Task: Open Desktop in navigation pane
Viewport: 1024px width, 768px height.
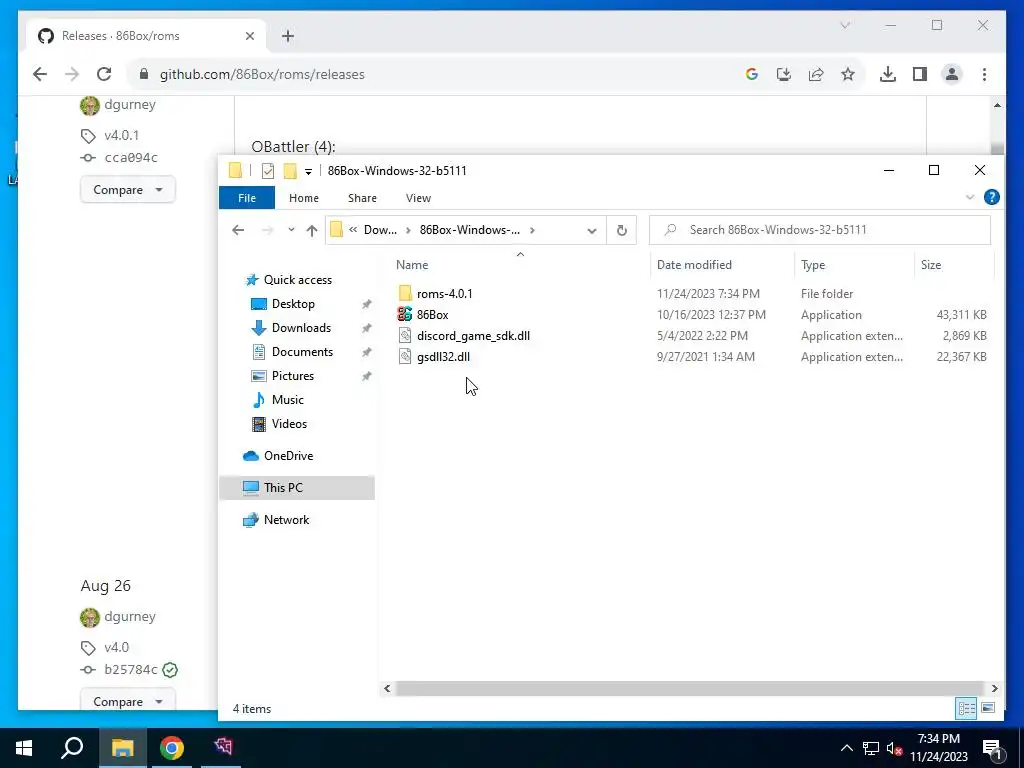Action: [x=293, y=304]
